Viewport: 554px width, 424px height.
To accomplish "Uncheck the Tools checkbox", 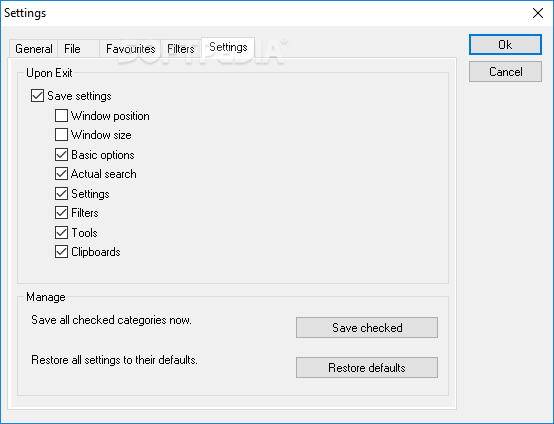I will (61, 232).
